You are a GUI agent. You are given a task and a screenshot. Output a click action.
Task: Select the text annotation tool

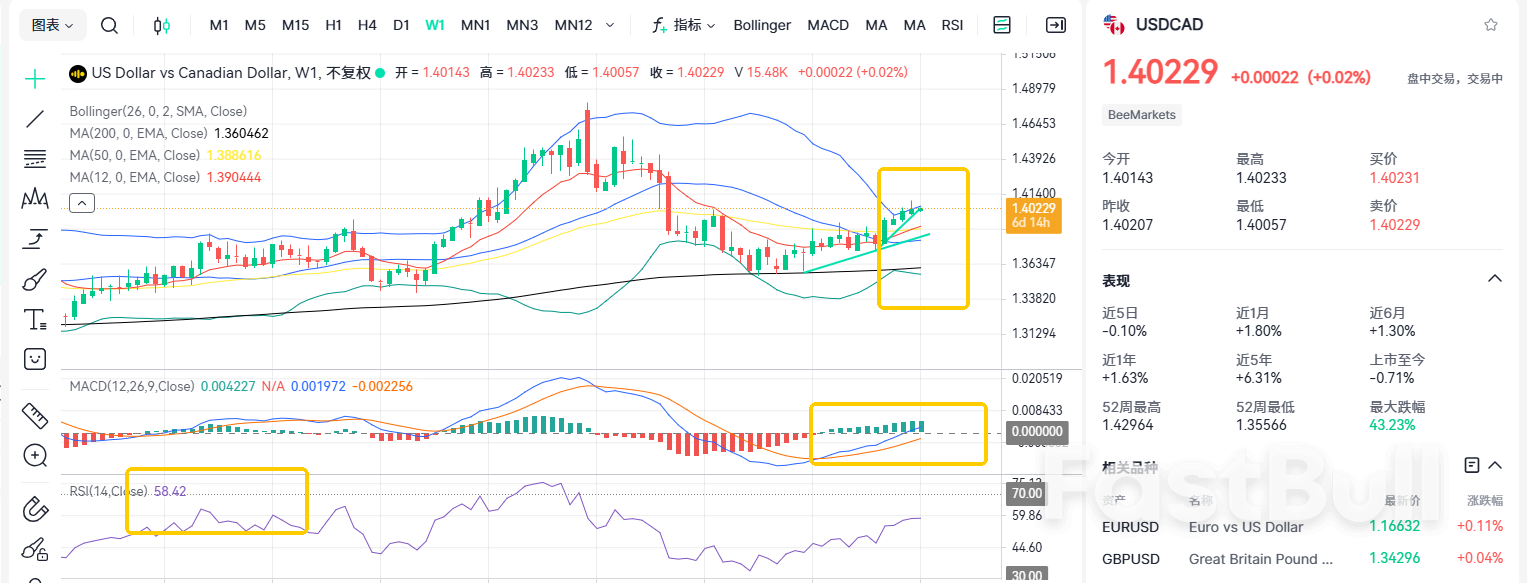35,320
